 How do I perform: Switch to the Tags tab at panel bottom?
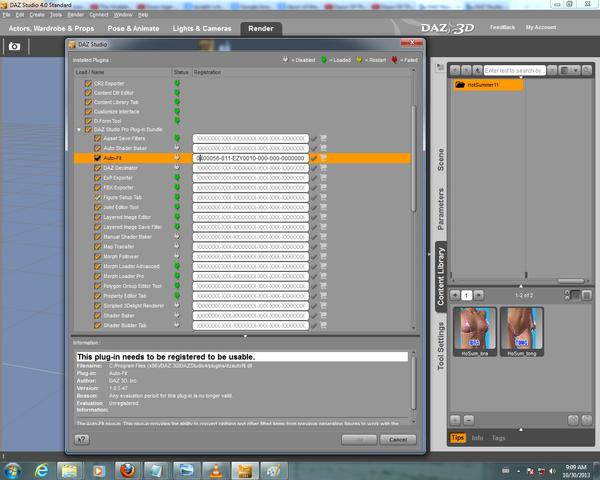pos(498,438)
